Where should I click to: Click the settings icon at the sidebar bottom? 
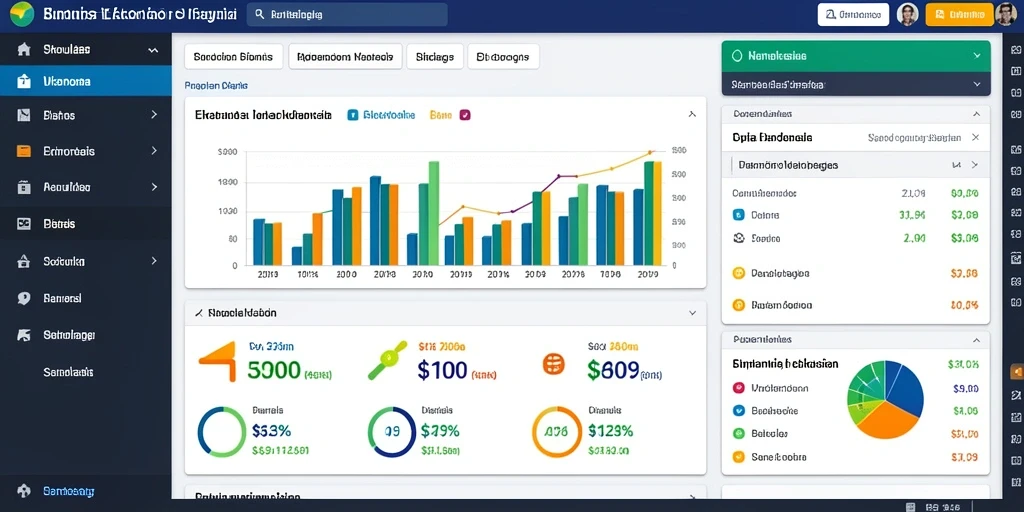pos(24,490)
